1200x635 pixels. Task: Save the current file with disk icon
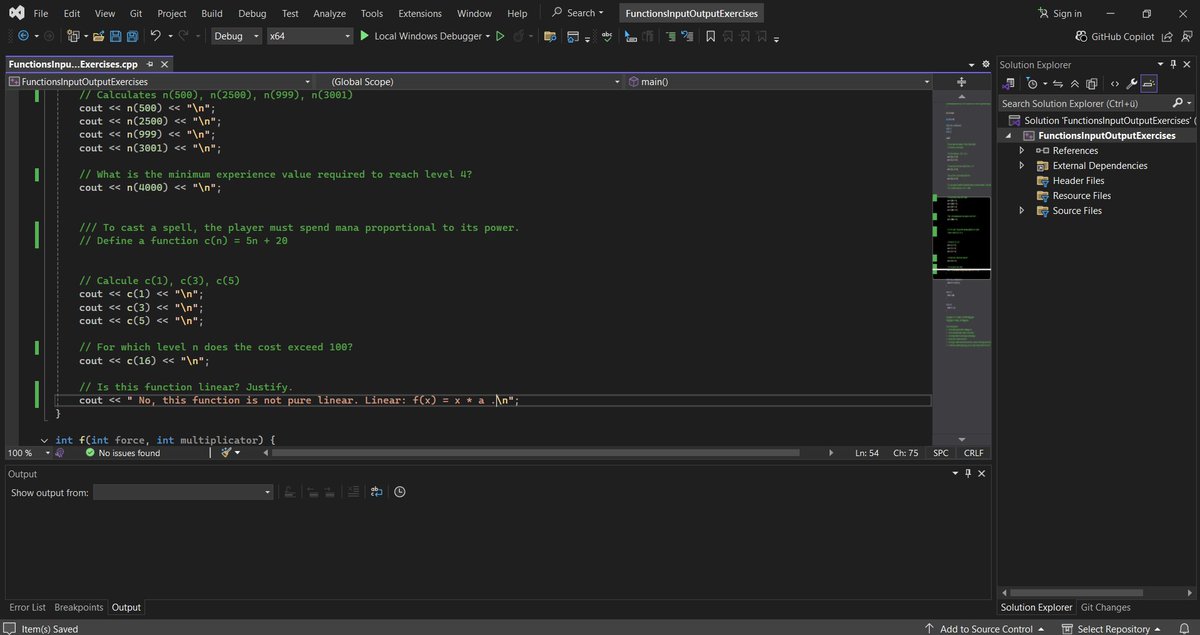(x=115, y=36)
